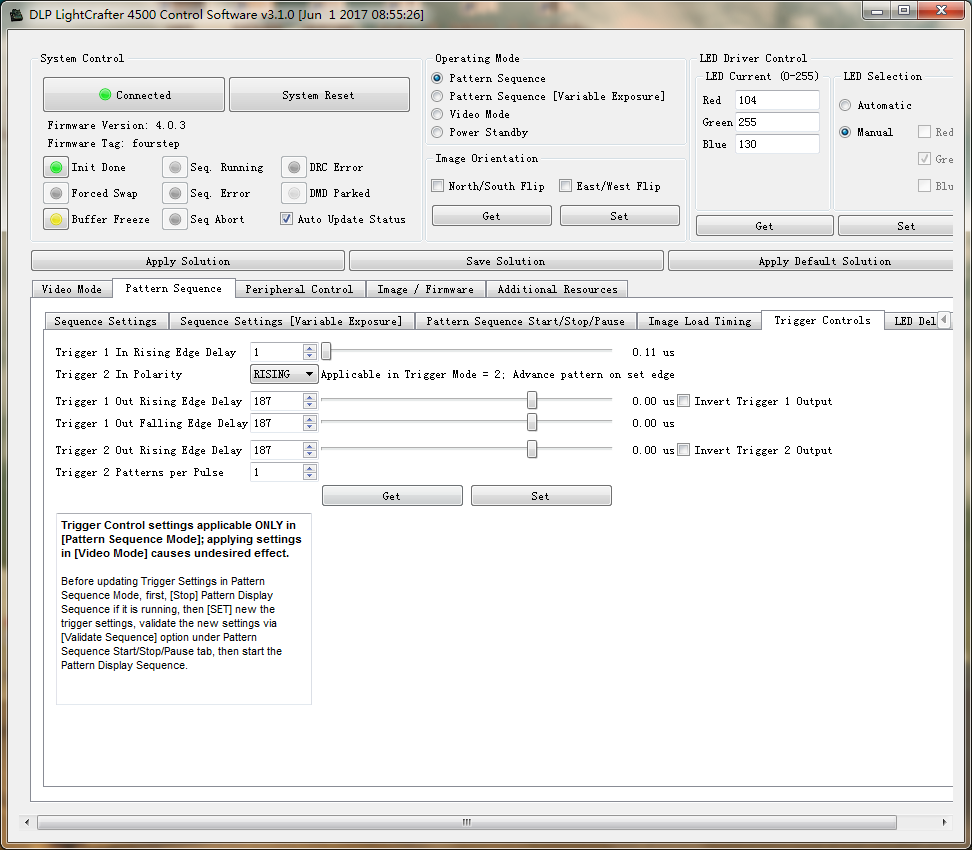Click the Init Done status indicator

(x=56, y=167)
